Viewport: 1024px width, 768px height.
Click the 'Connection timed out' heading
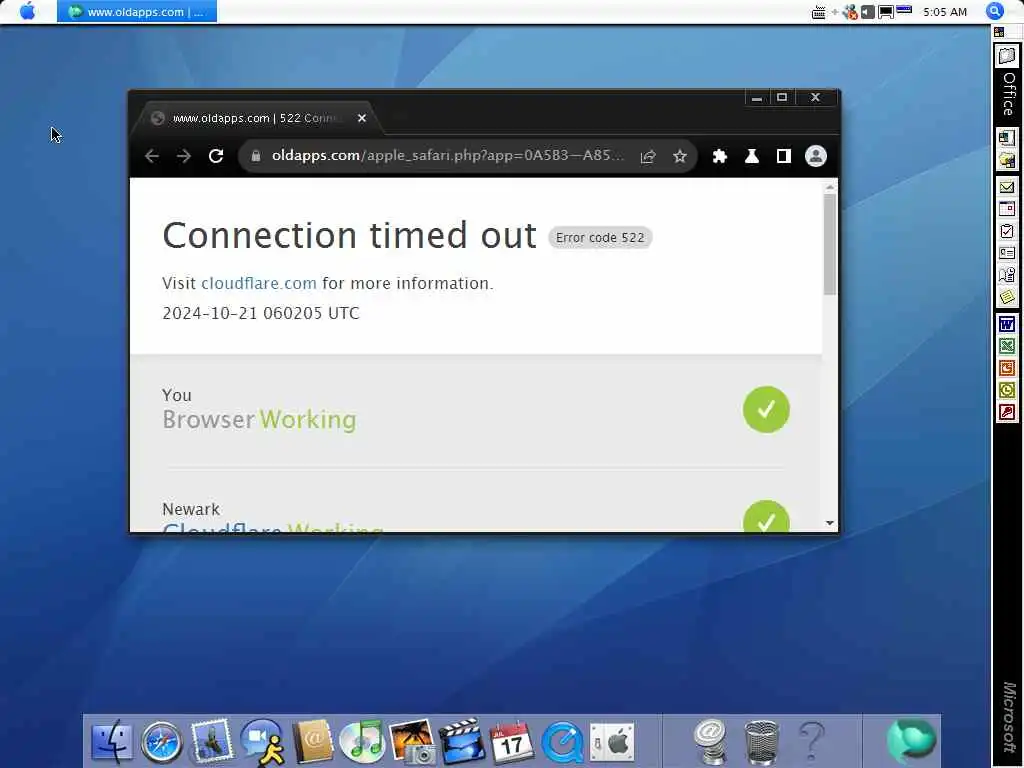click(x=349, y=235)
